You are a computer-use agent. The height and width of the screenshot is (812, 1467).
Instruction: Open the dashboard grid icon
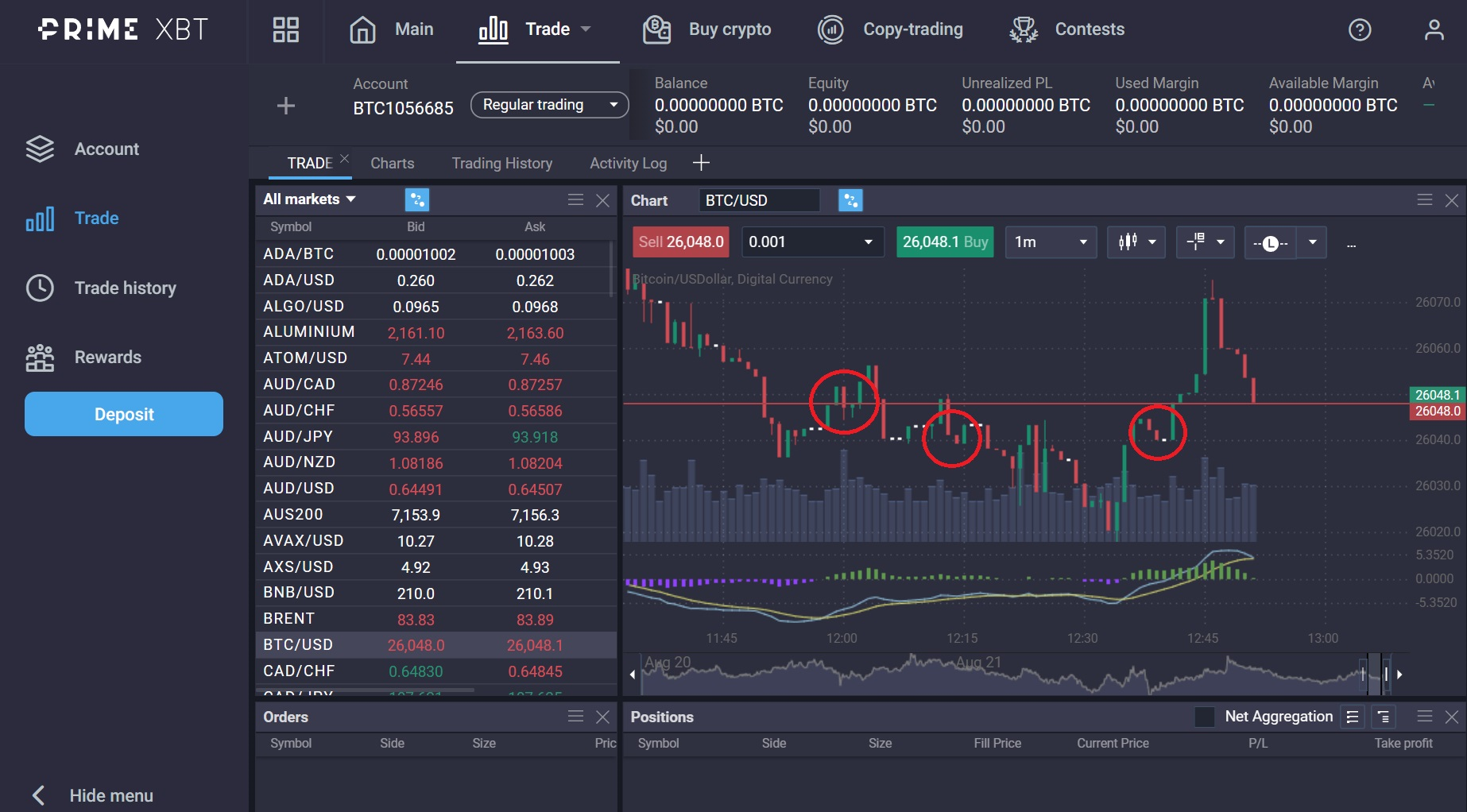[286, 29]
